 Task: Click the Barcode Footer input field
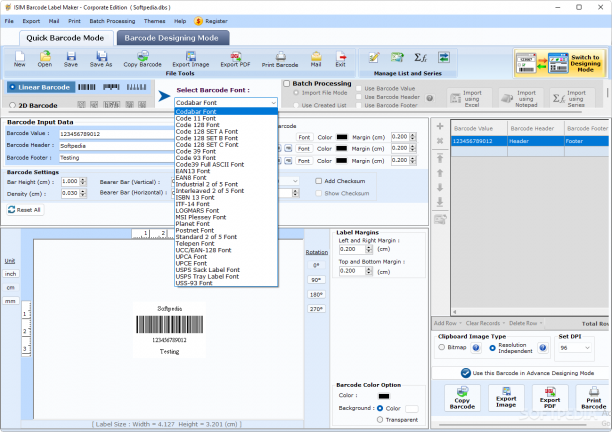pyautogui.click(x=117, y=158)
